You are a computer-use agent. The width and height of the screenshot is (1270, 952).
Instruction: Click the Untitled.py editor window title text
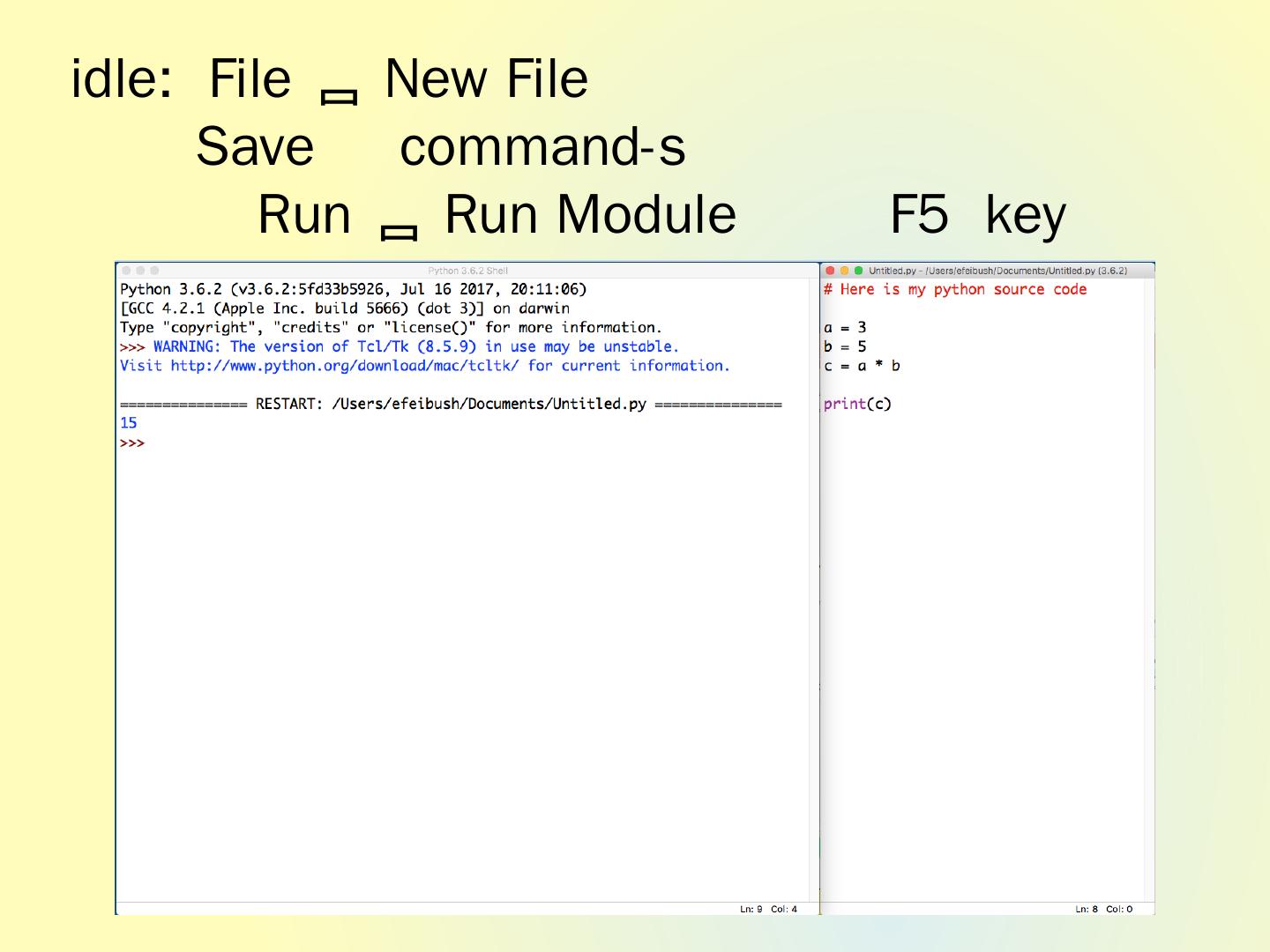coord(997,271)
